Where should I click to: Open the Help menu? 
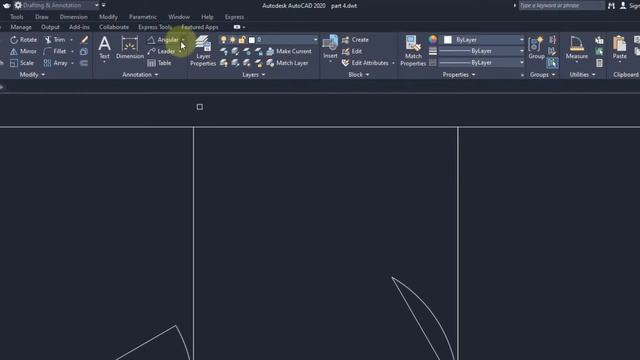point(207,17)
